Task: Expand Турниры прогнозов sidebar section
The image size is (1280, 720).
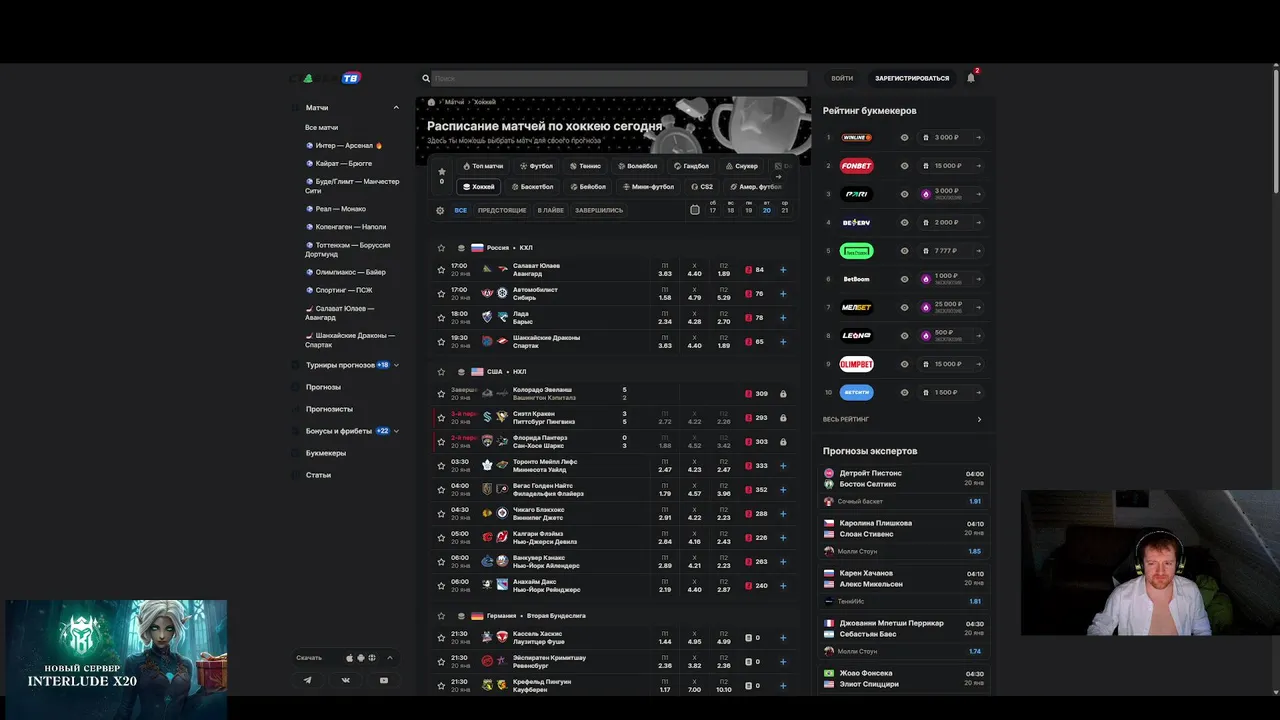Action: [x=396, y=365]
